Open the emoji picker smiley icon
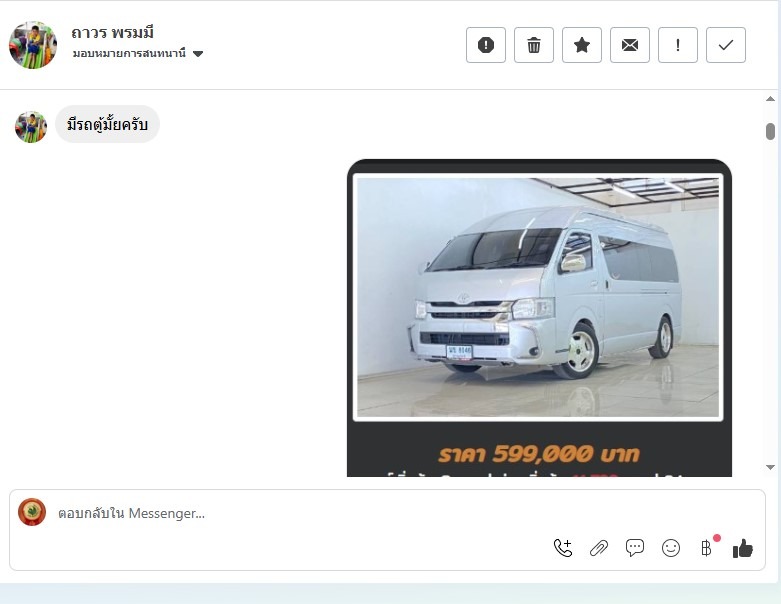Image resolution: width=781 pixels, height=604 pixels. pyautogui.click(x=670, y=548)
